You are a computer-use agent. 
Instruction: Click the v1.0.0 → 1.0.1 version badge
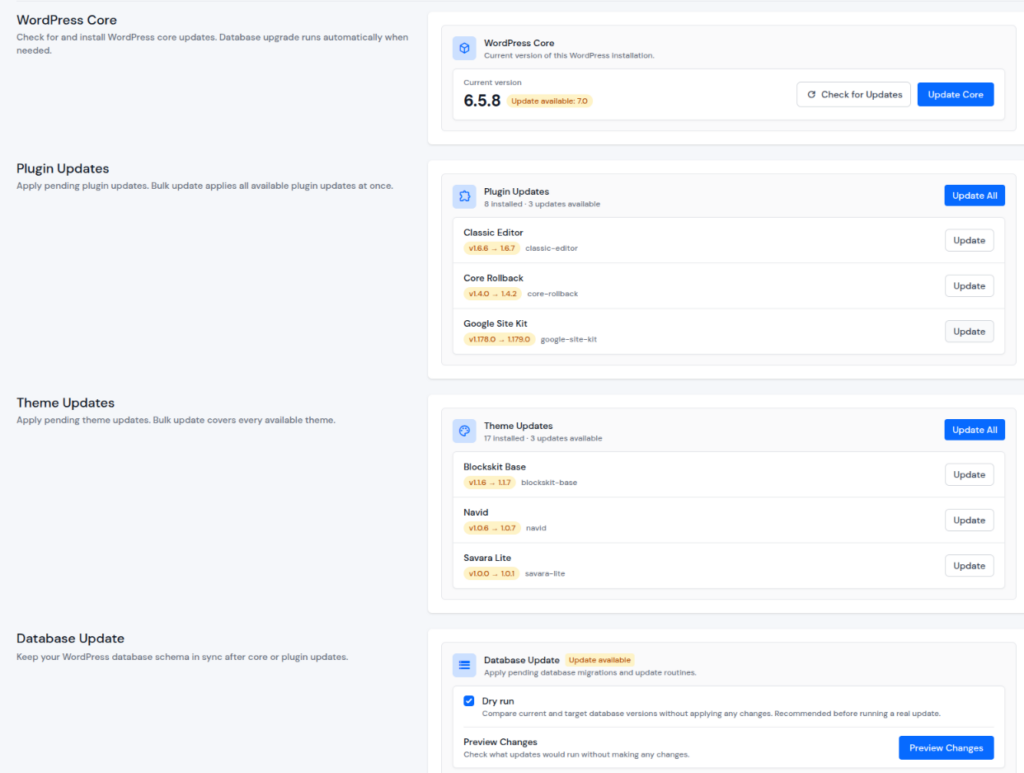pyautogui.click(x=492, y=574)
